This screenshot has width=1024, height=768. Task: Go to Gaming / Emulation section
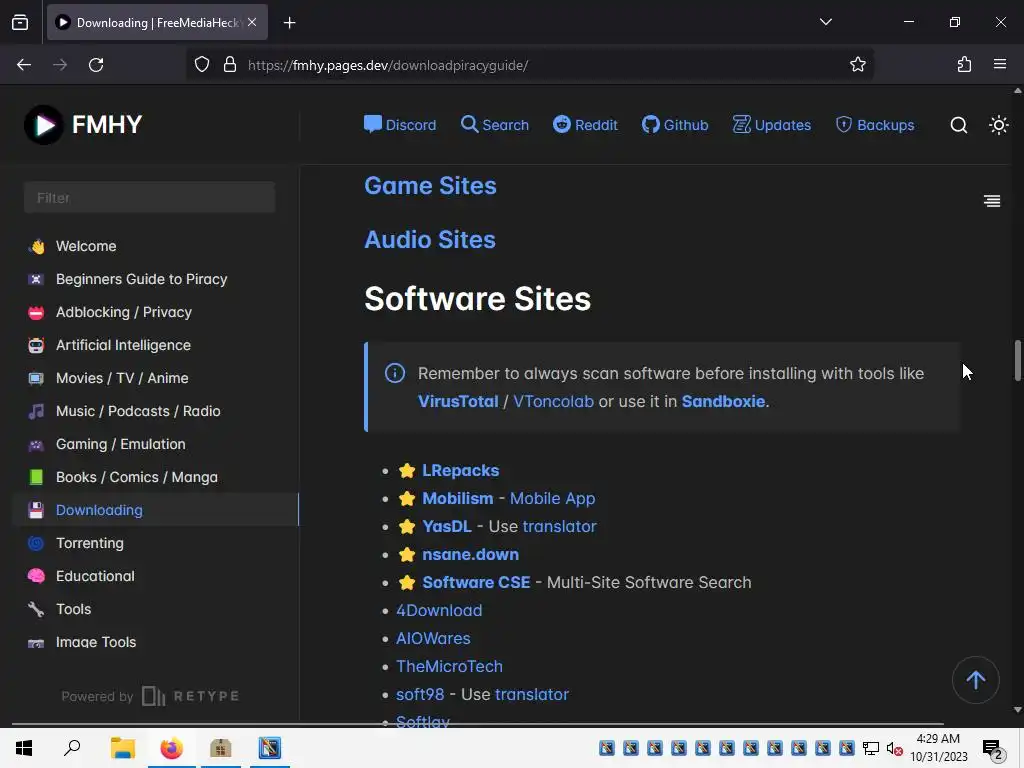click(120, 444)
